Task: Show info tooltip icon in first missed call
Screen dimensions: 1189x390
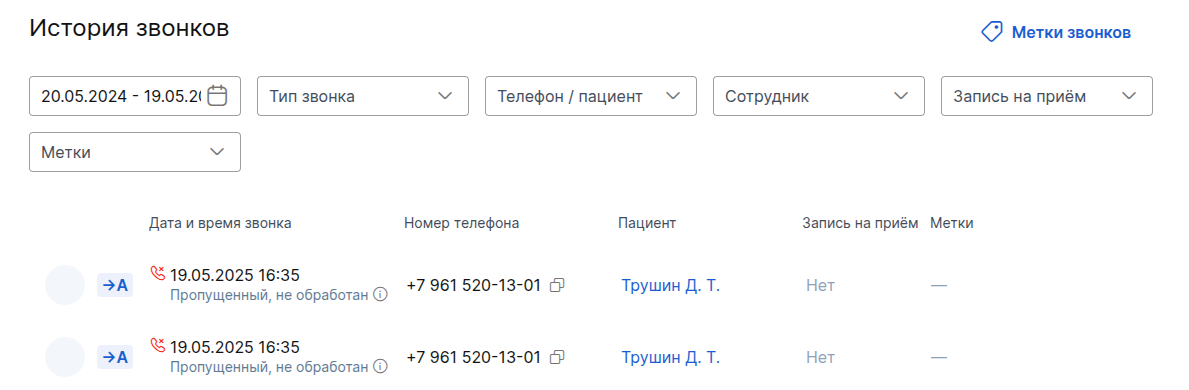Action: click(x=381, y=294)
